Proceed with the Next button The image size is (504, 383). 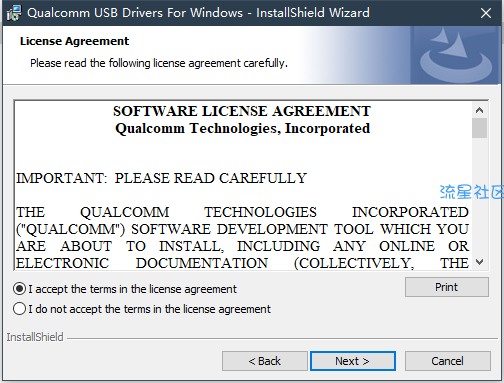click(353, 361)
